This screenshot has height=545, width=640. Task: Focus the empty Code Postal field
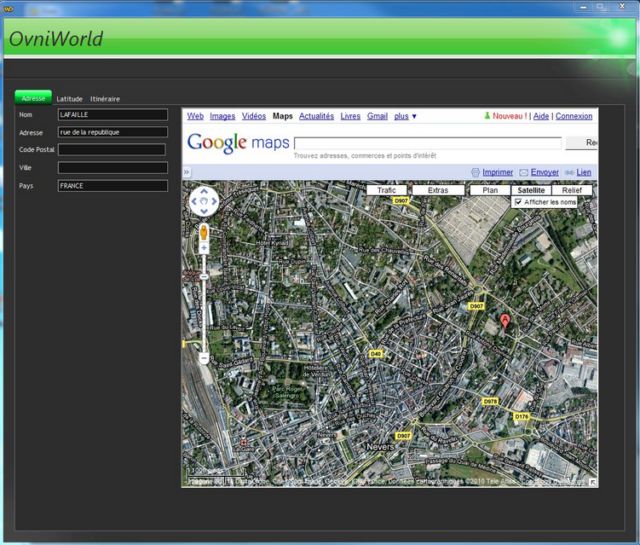click(x=112, y=149)
